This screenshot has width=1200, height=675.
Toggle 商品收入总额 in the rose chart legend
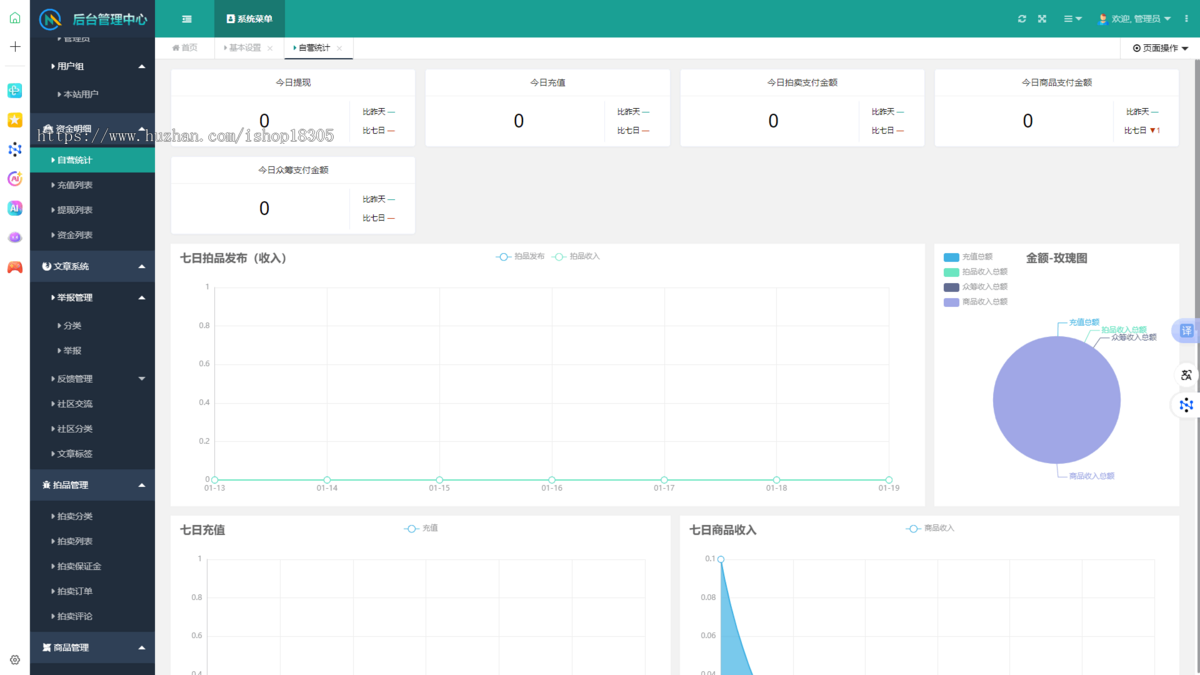(975, 302)
